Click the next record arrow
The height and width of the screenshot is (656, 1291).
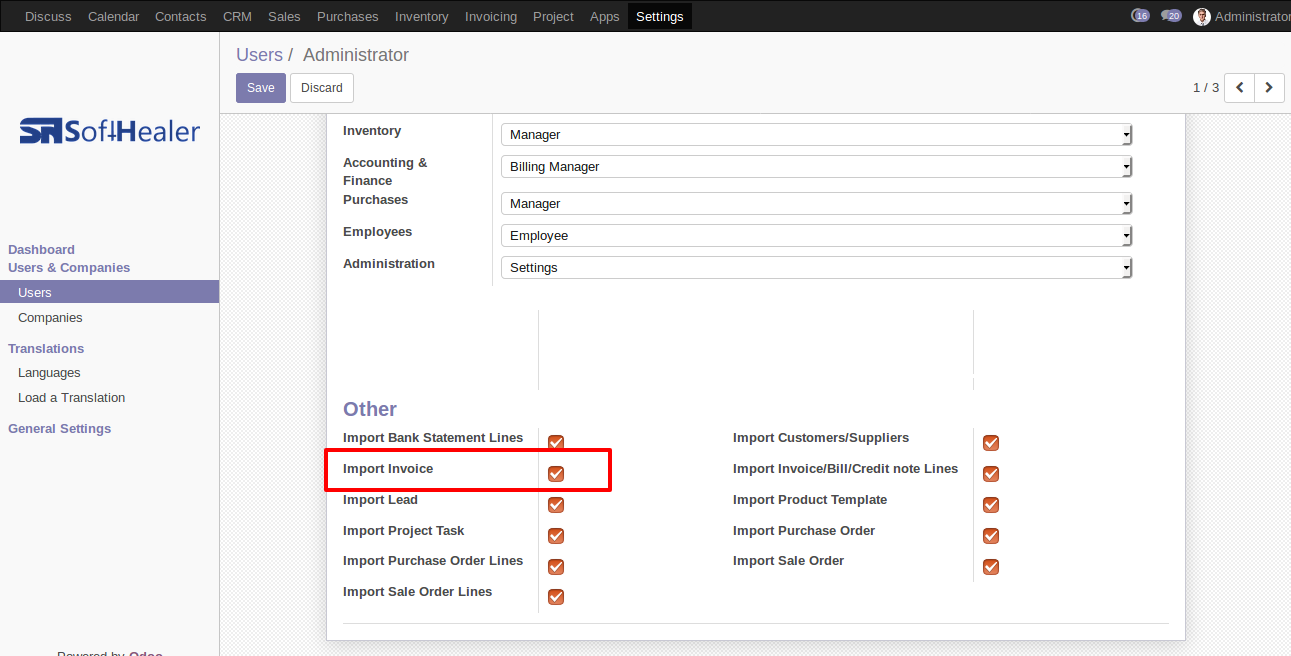tap(1269, 88)
